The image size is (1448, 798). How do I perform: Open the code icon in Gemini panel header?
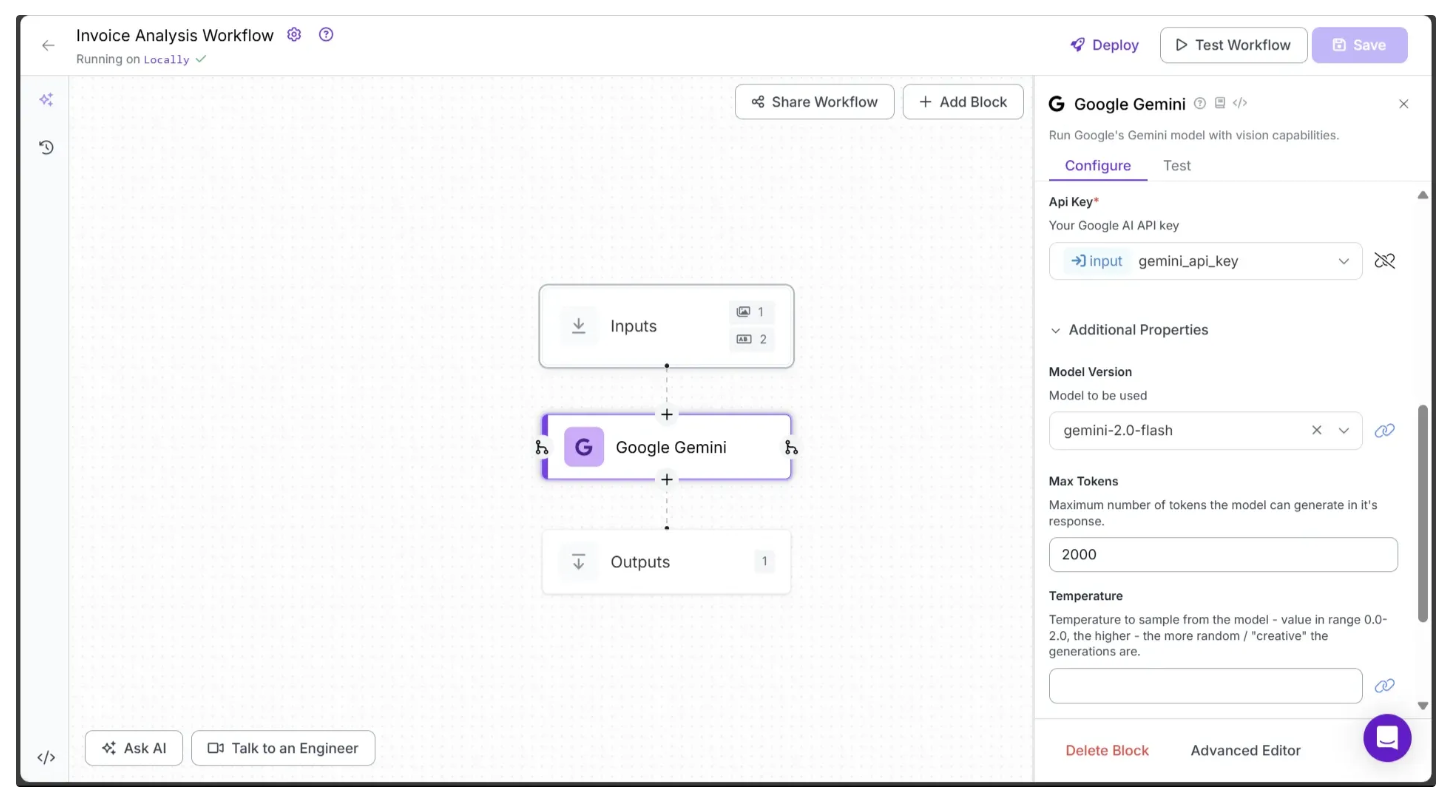point(1240,103)
